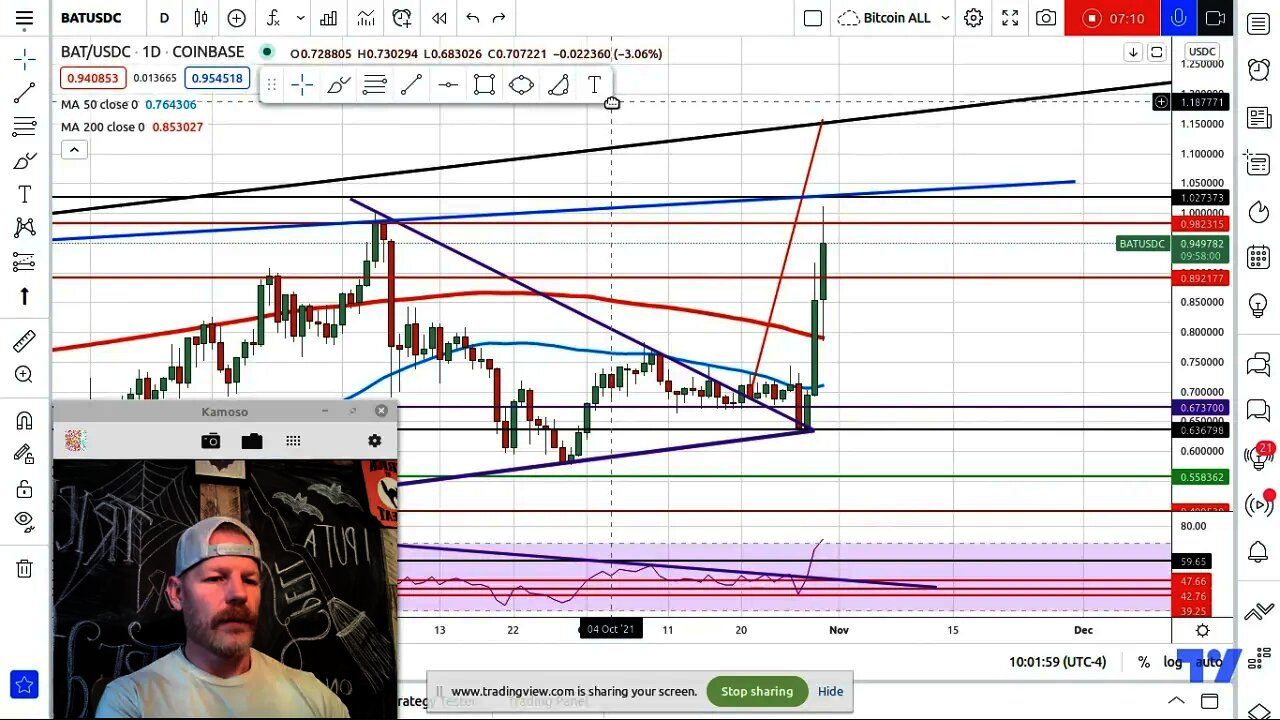Select ellipse shape in the floating toolbar

[x=521, y=86]
